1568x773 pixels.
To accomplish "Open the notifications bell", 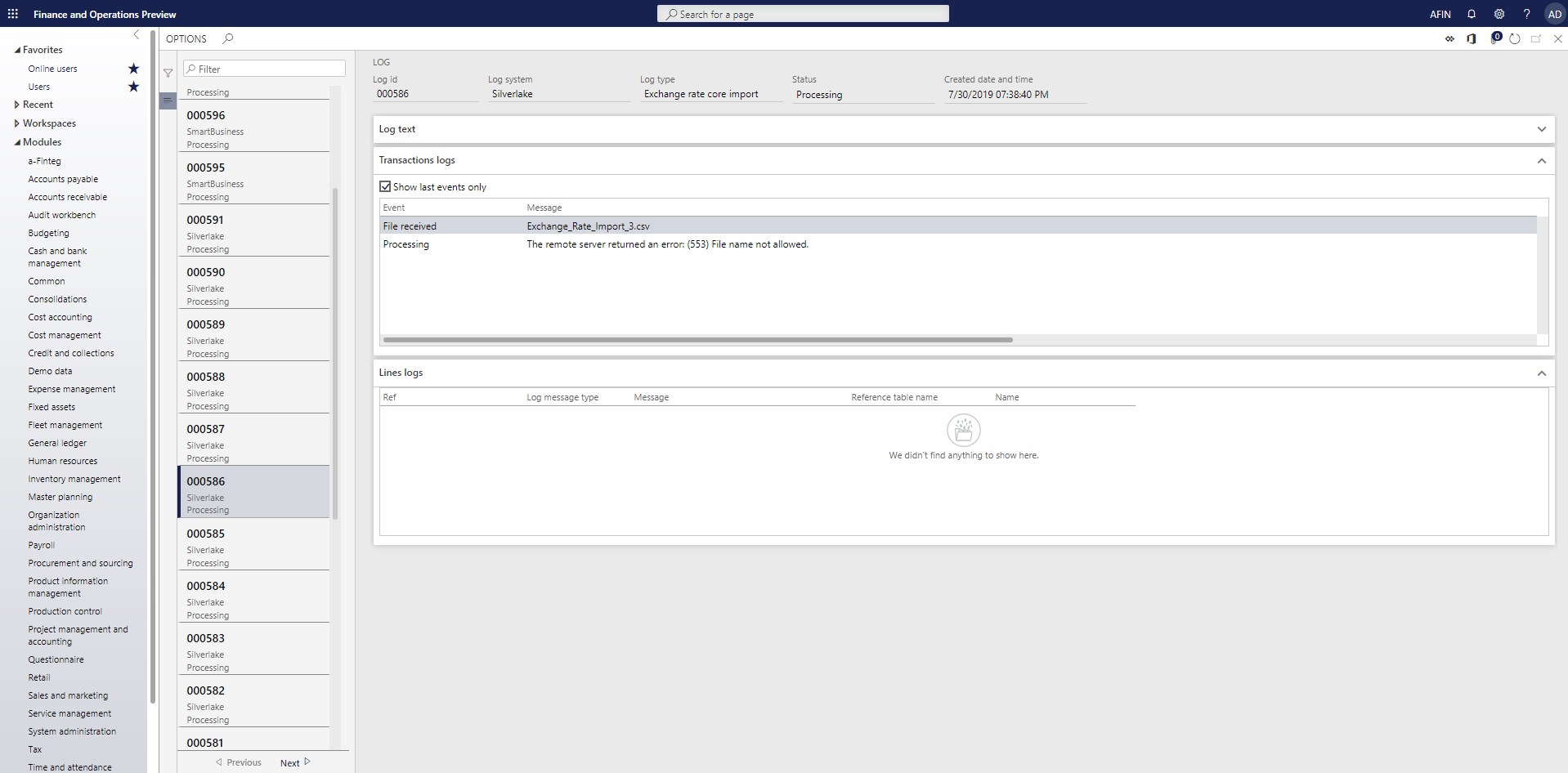I will (x=1472, y=14).
